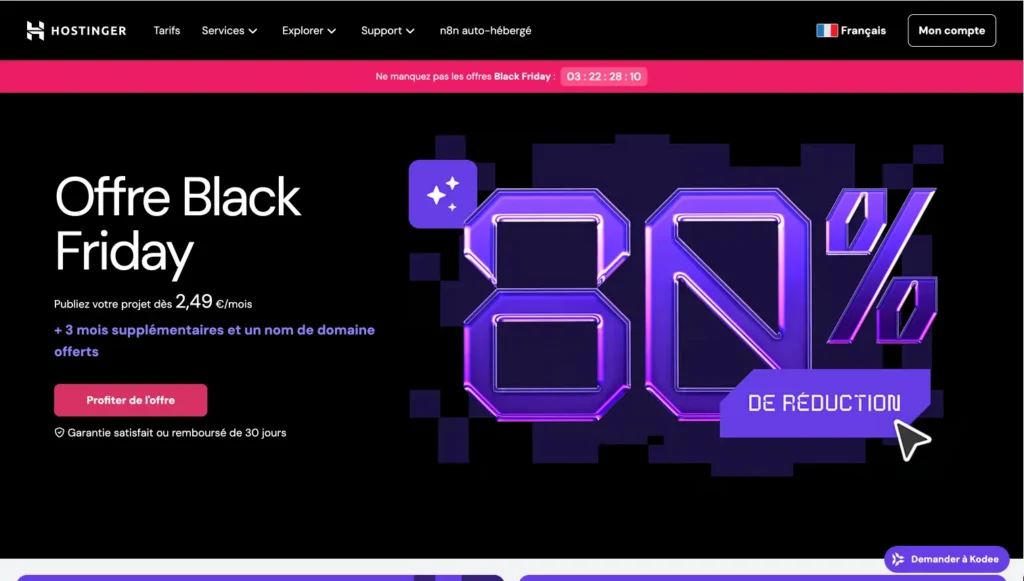The width and height of the screenshot is (1024, 581).
Task: Open the Demander à Kodee chat
Action: click(946, 559)
